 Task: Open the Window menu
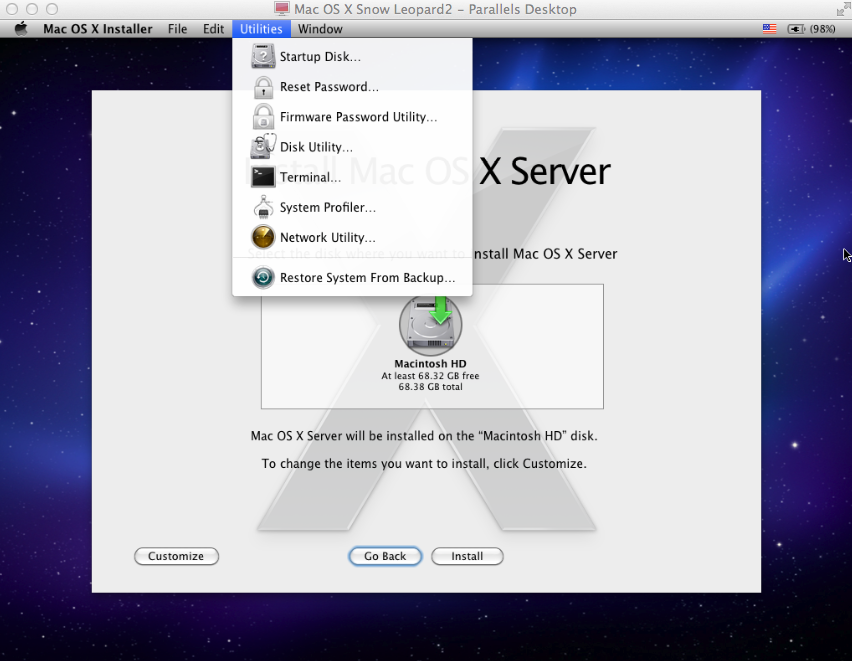click(x=320, y=29)
